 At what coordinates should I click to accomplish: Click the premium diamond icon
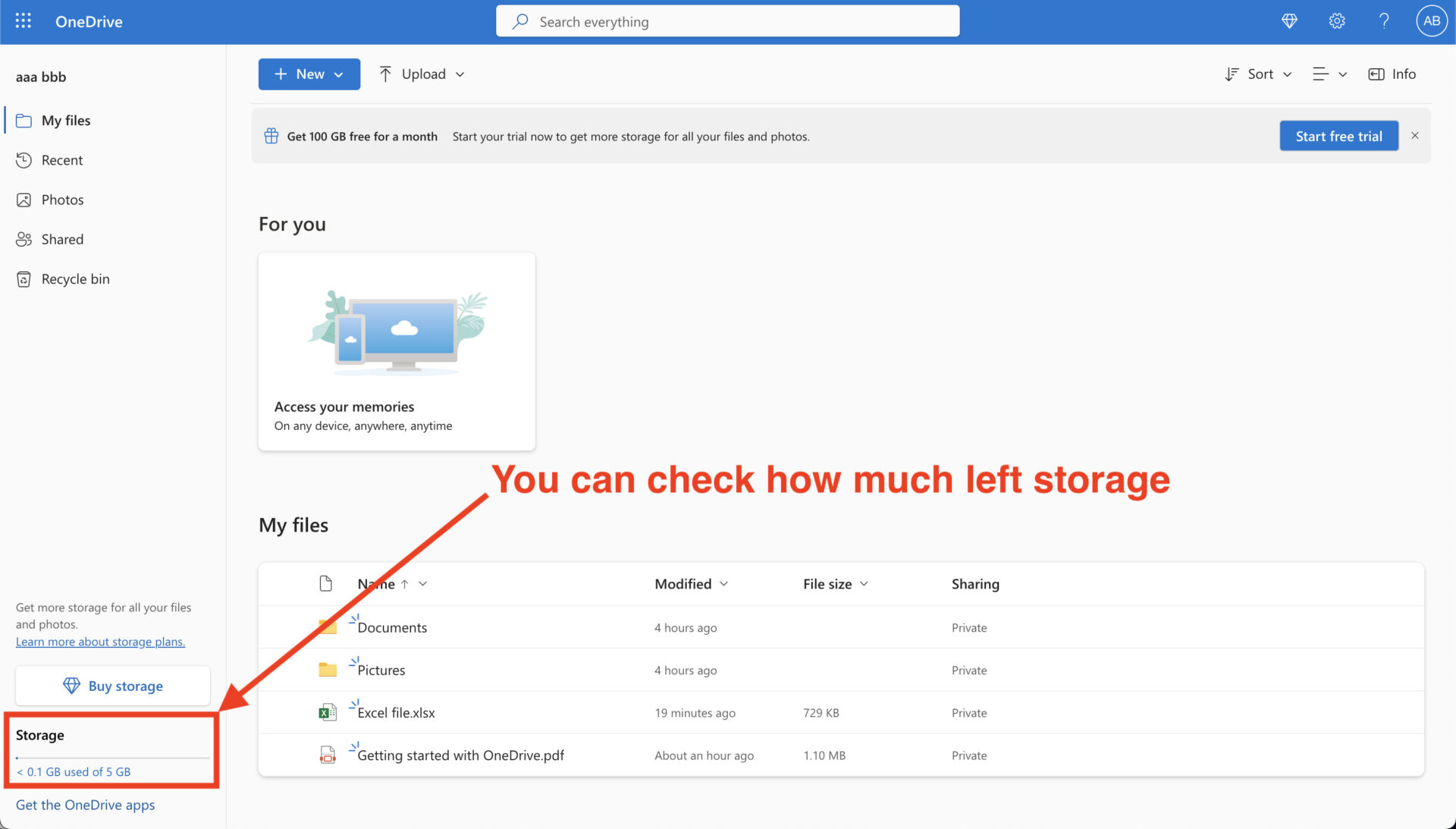point(1289,21)
